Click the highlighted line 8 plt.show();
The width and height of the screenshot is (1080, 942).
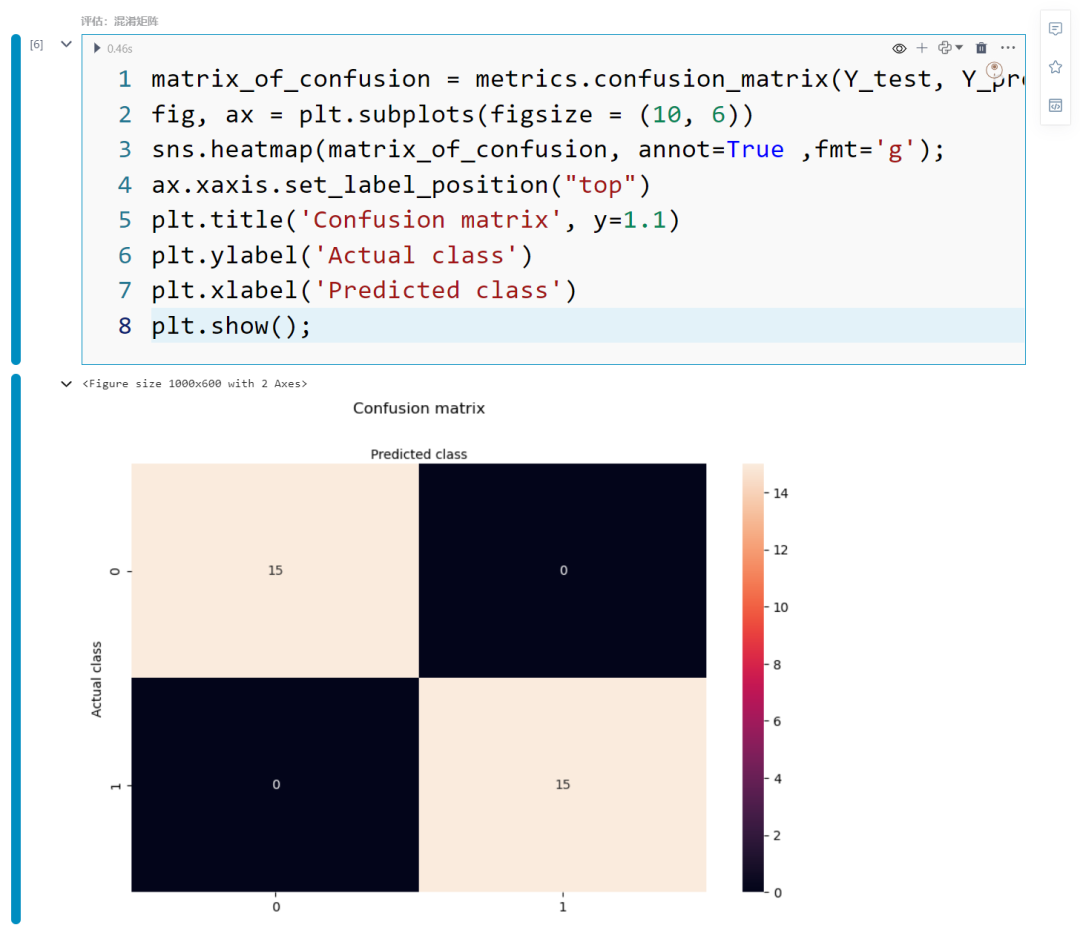(587, 326)
